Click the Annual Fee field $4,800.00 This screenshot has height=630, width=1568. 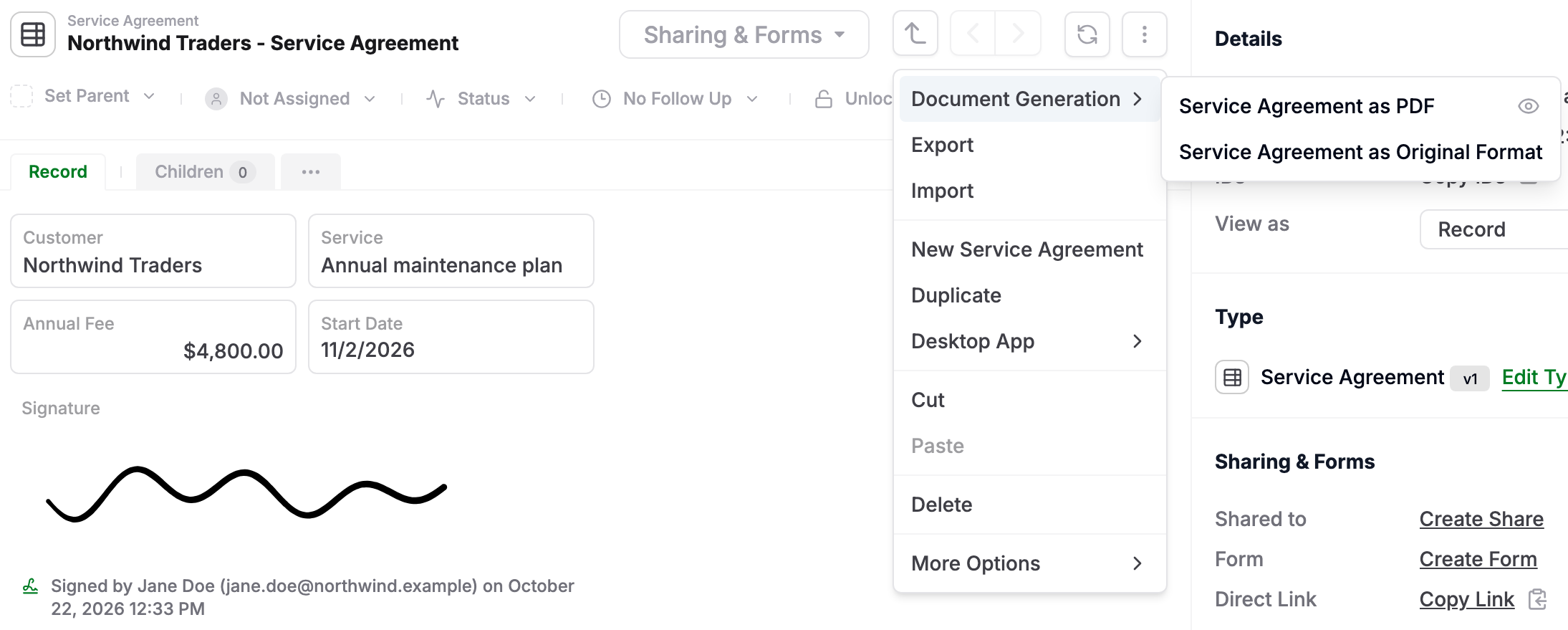153,337
